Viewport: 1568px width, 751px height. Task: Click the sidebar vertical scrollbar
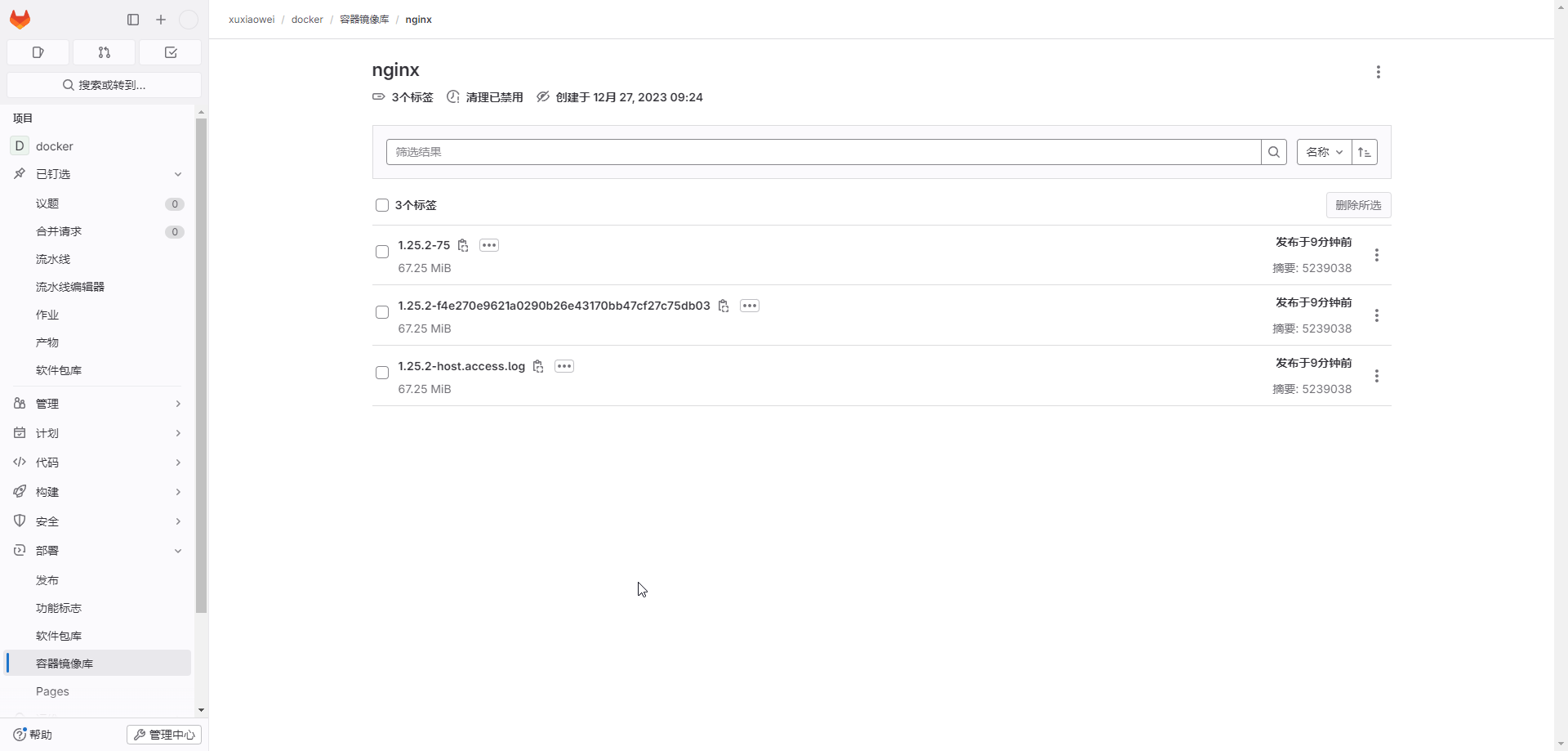pos(201,365)
